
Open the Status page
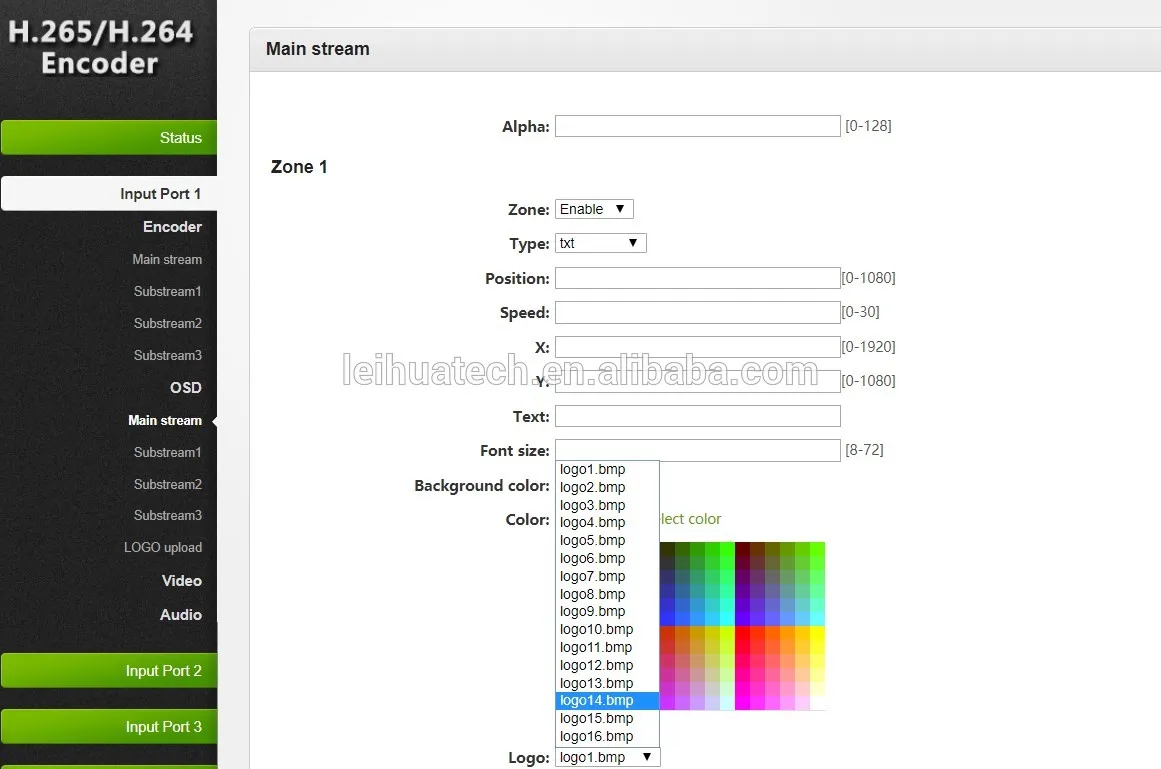point(109,138)
